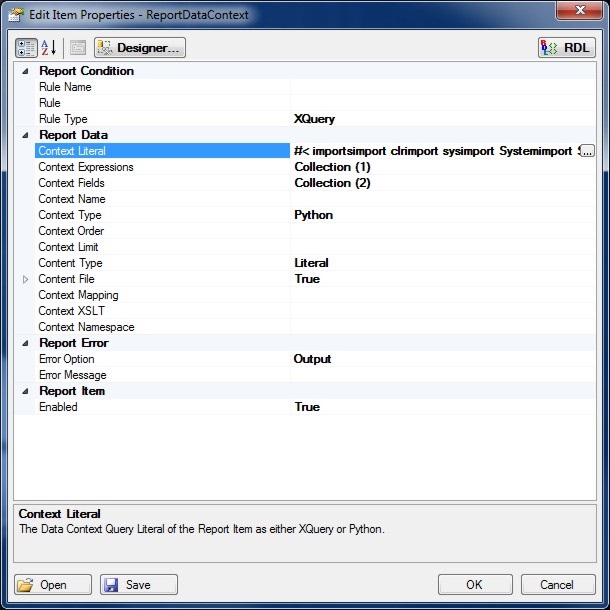The height and width of the screenshot is (610, 610).
Task: Click the Property Pages icon
Action: [x=78, y=48]
